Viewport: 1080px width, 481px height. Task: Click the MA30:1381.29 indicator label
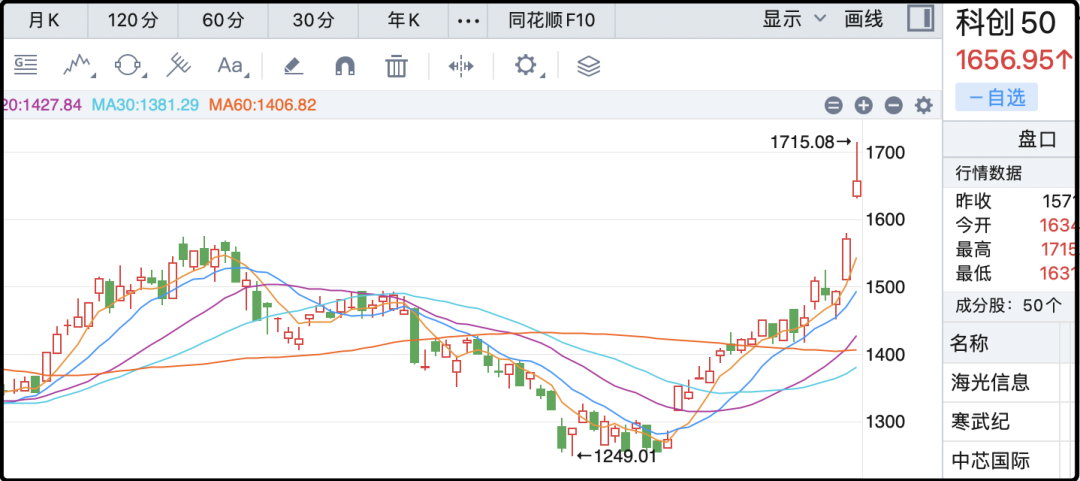pos(145,105)
